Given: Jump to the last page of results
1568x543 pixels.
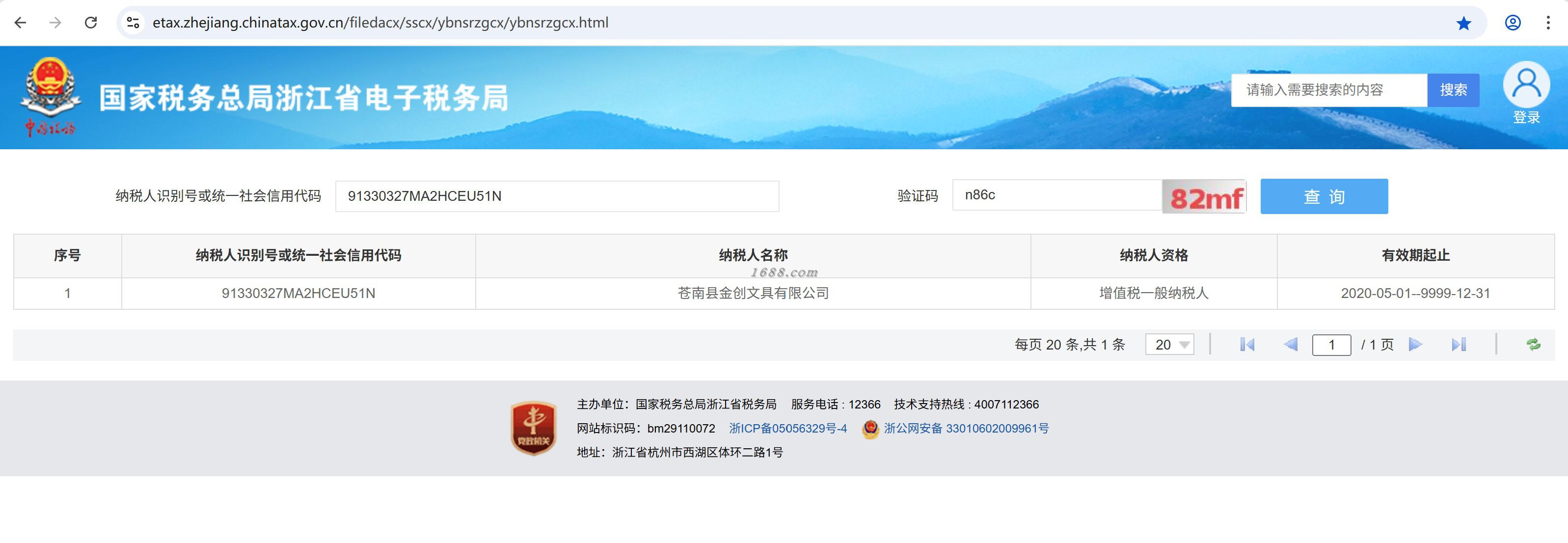Looking at the screenshot, I should 1459,345.
